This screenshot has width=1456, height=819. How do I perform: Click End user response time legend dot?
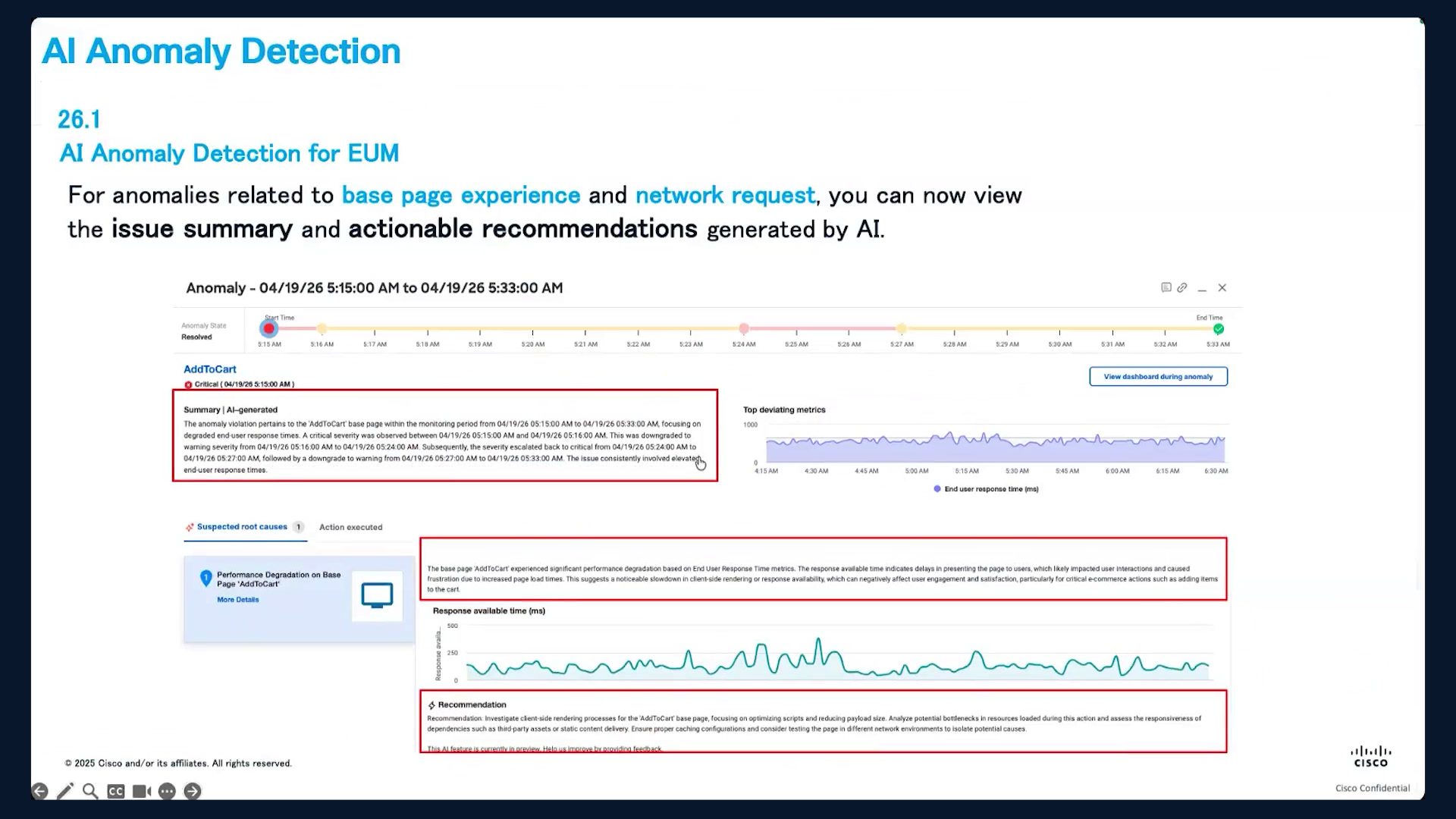[937, 489]
